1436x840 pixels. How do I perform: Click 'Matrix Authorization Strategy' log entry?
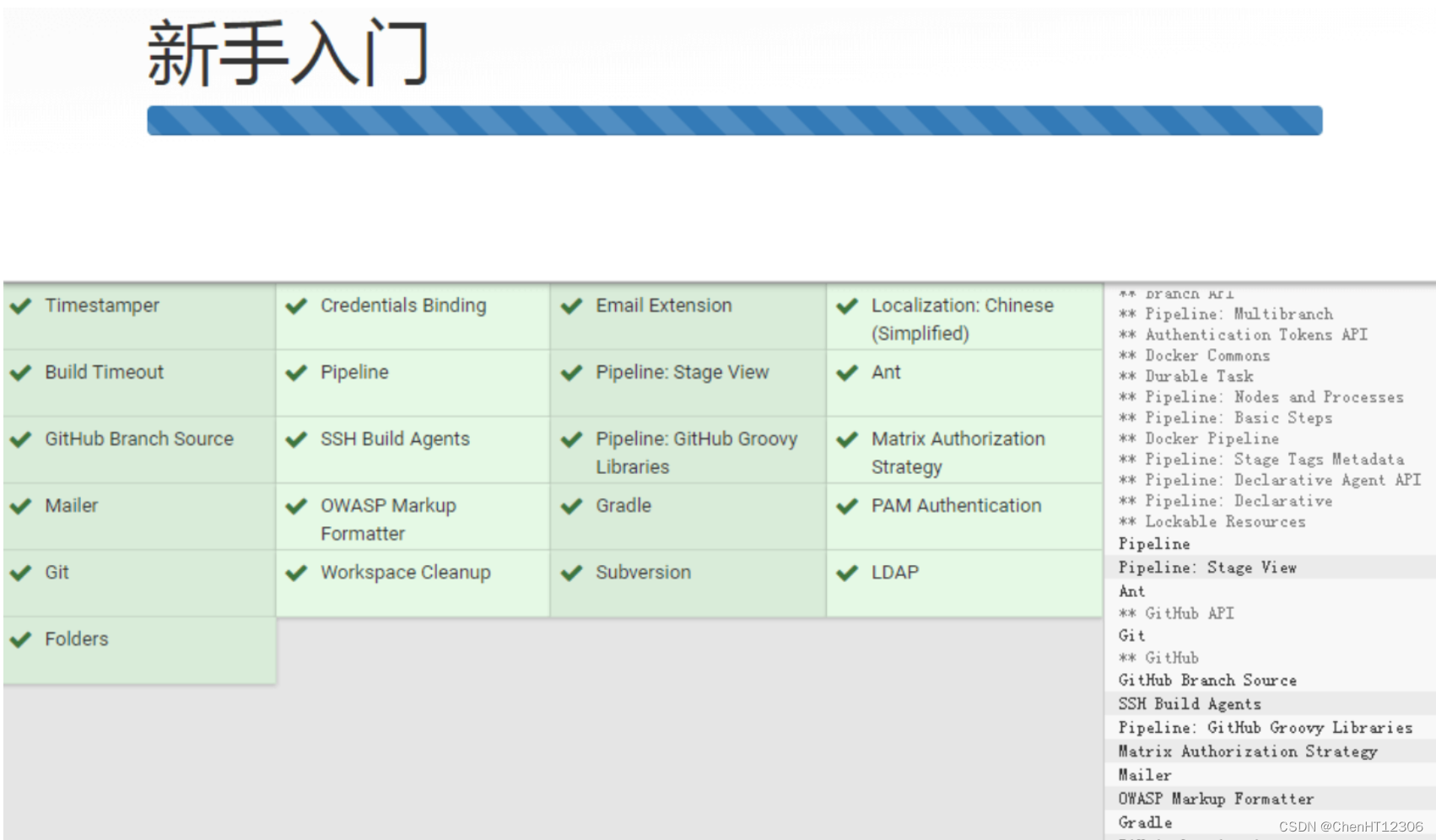pyautogui.click(x=1248, y=751)
